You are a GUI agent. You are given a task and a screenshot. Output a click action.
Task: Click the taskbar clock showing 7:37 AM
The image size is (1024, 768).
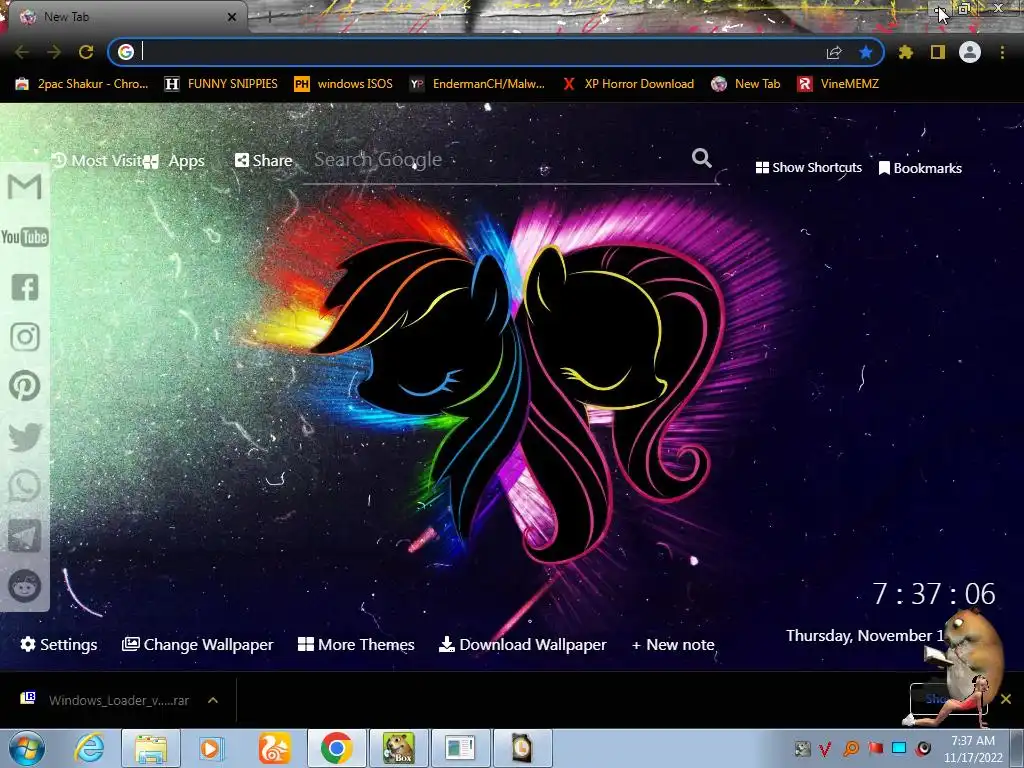pyautogui.click(x=973, y=749)
